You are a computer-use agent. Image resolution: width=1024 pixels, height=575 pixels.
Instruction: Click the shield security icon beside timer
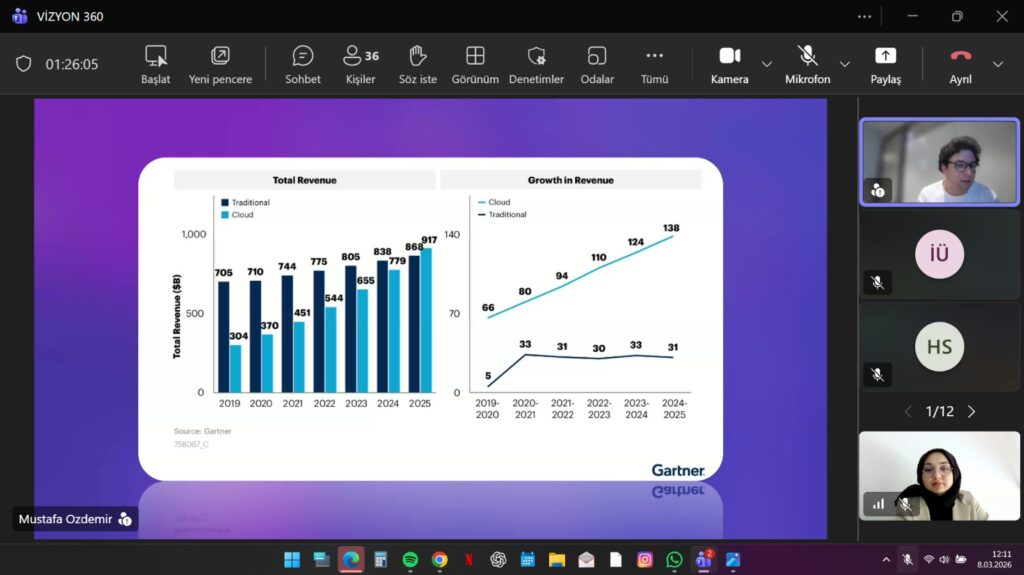pyautogui.click(x=24, y=64)
